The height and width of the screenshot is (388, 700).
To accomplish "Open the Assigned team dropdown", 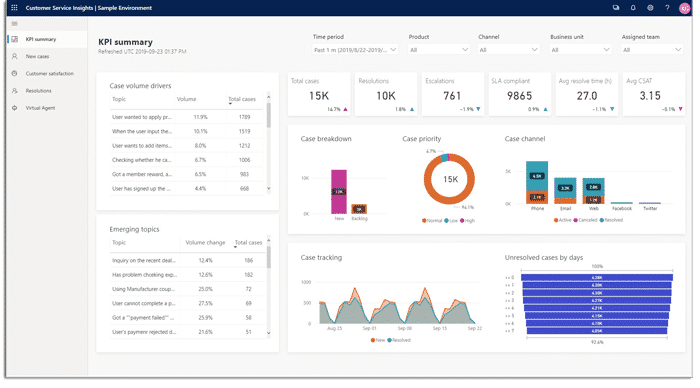I will [652, 50].
